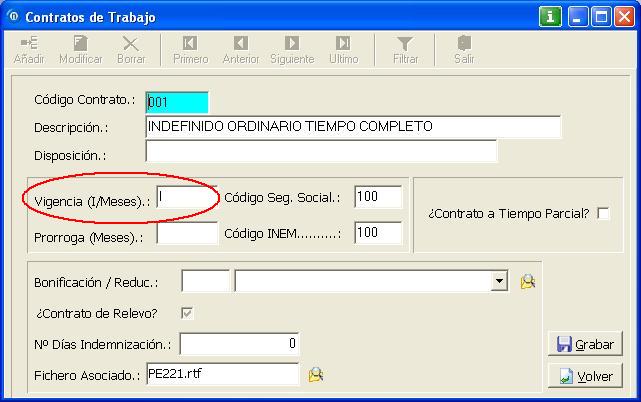Focus the Código Contrato field
This screenshot has width=641, height=402.
pos(177,102)
